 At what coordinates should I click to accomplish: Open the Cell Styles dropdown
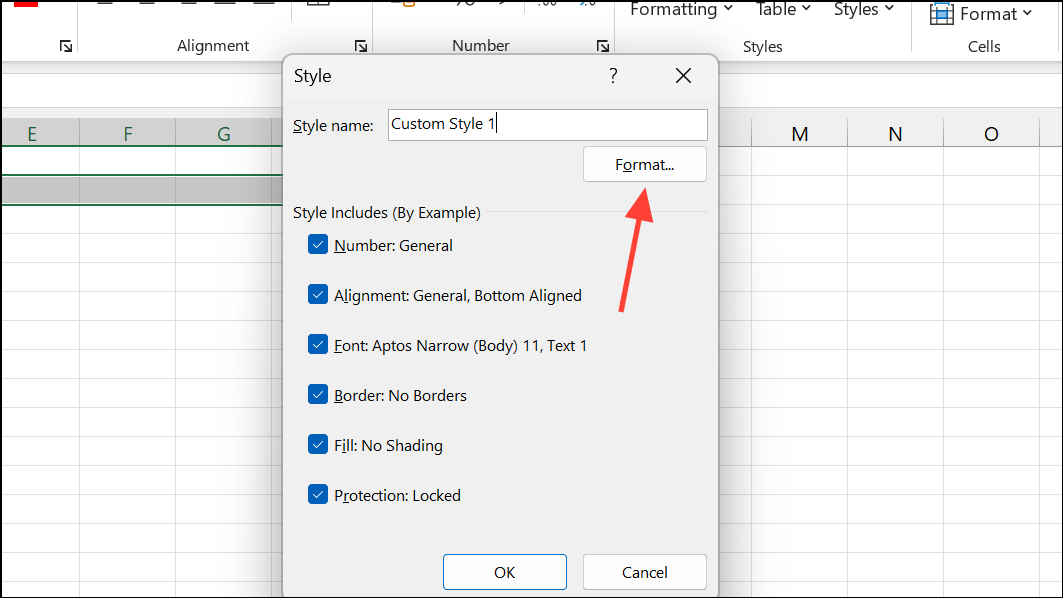coord(863,10)
